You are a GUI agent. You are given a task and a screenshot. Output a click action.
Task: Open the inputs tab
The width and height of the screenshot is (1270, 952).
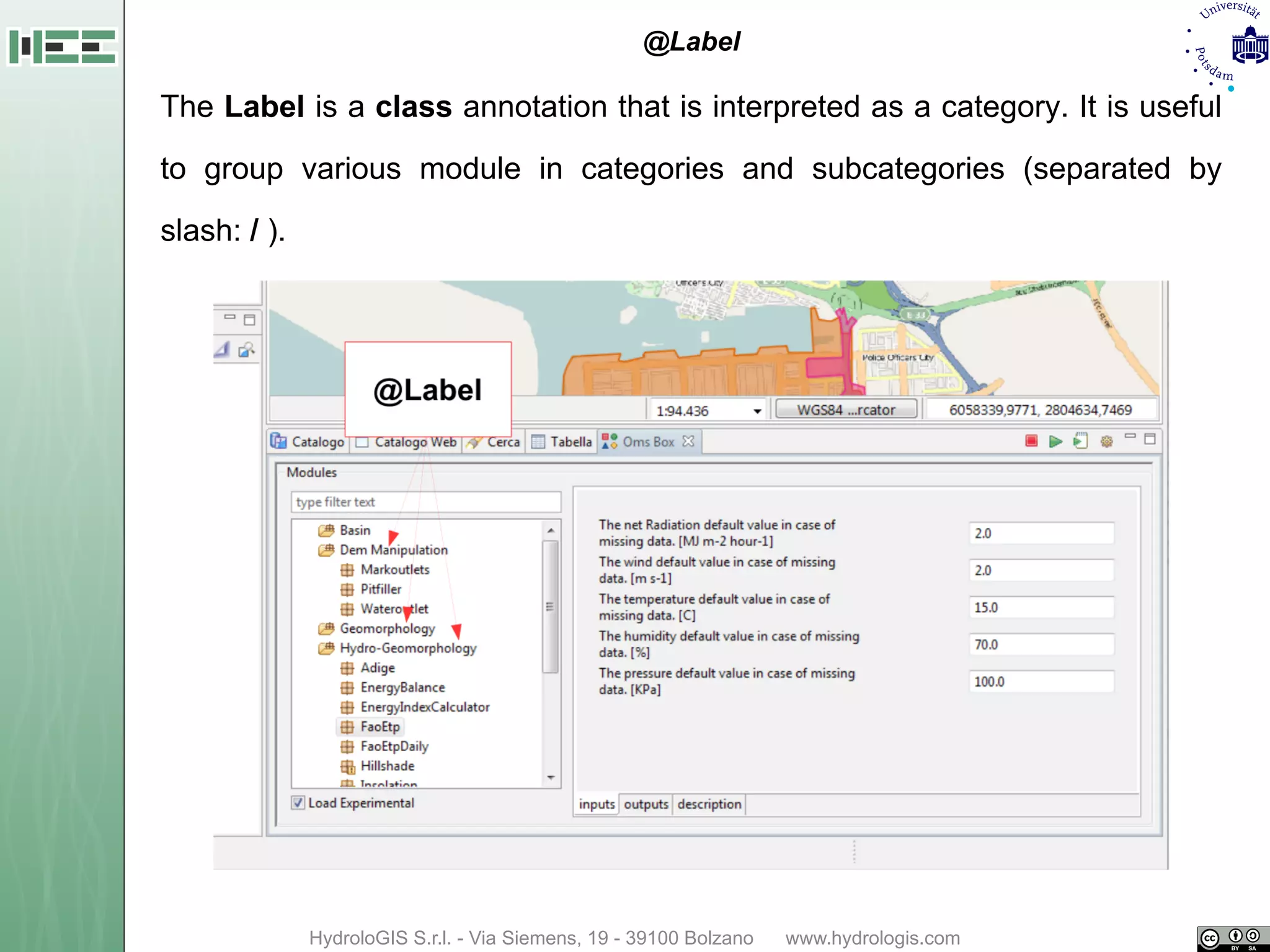597,804
